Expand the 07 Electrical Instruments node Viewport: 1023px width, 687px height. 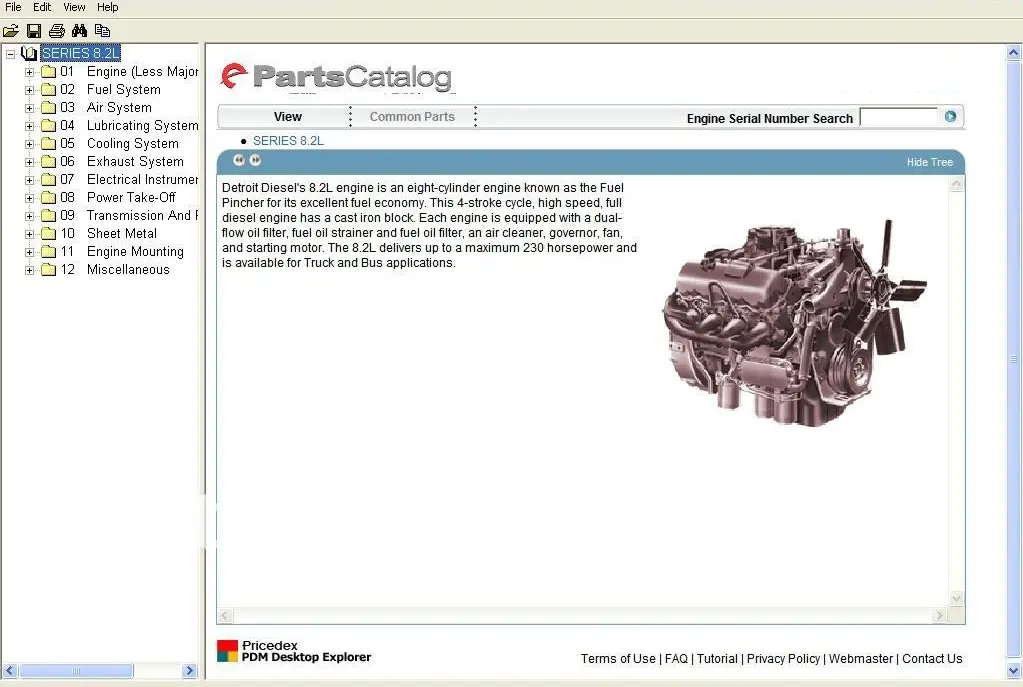click(29, 180)
